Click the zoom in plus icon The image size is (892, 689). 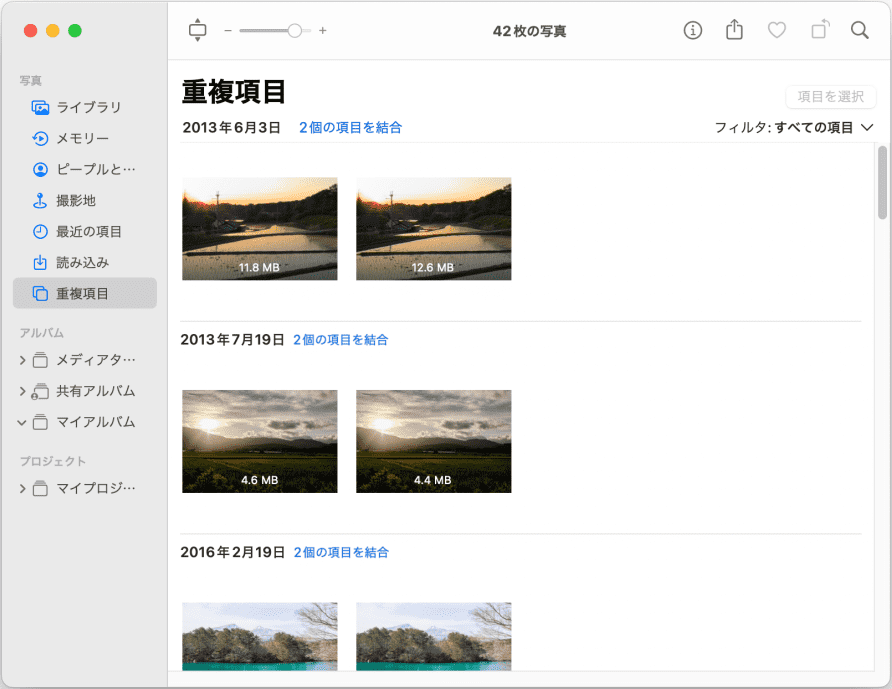pos(323,31)
